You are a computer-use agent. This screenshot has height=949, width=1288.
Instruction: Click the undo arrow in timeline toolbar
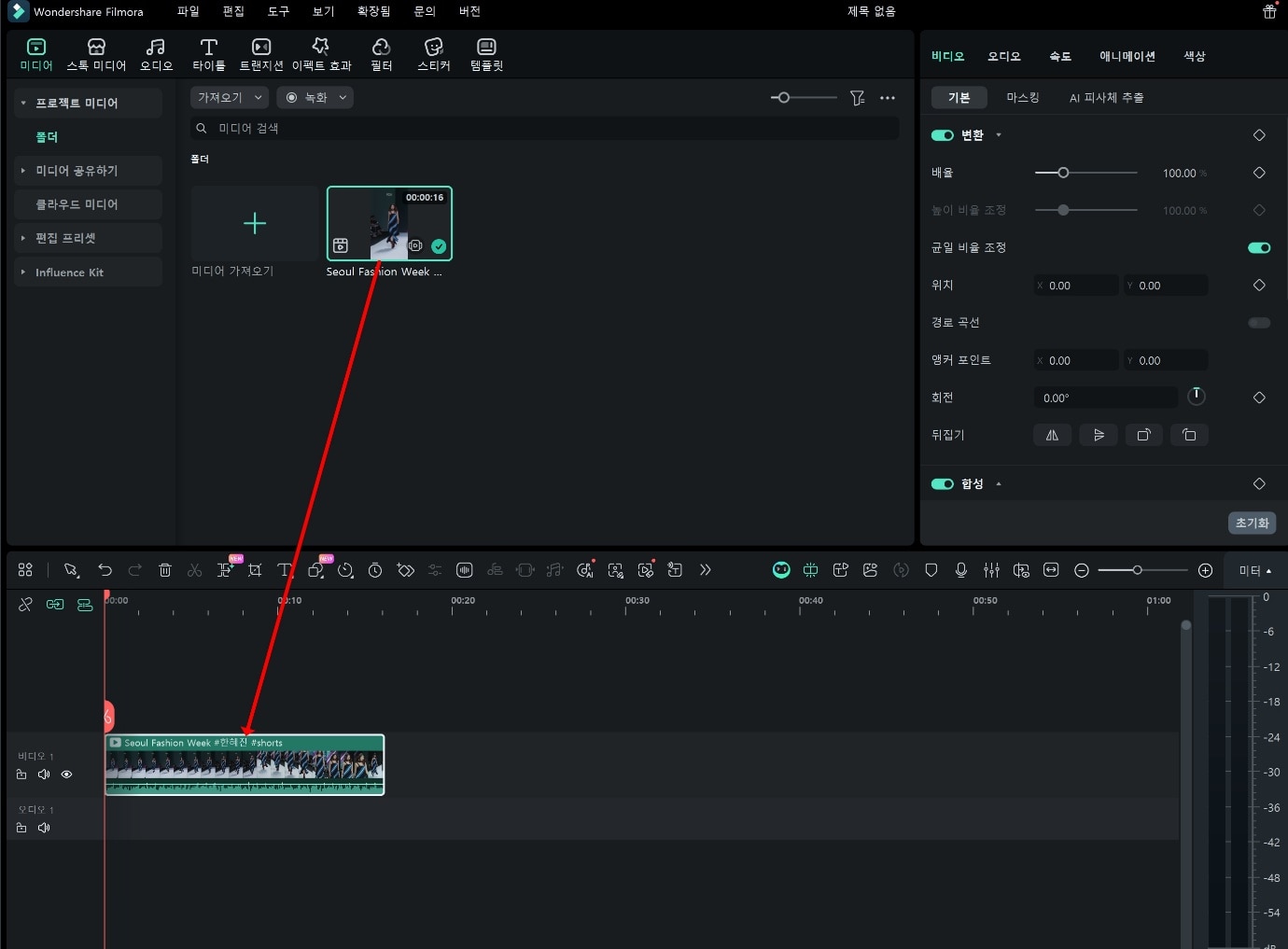click(x=105, y=570)
